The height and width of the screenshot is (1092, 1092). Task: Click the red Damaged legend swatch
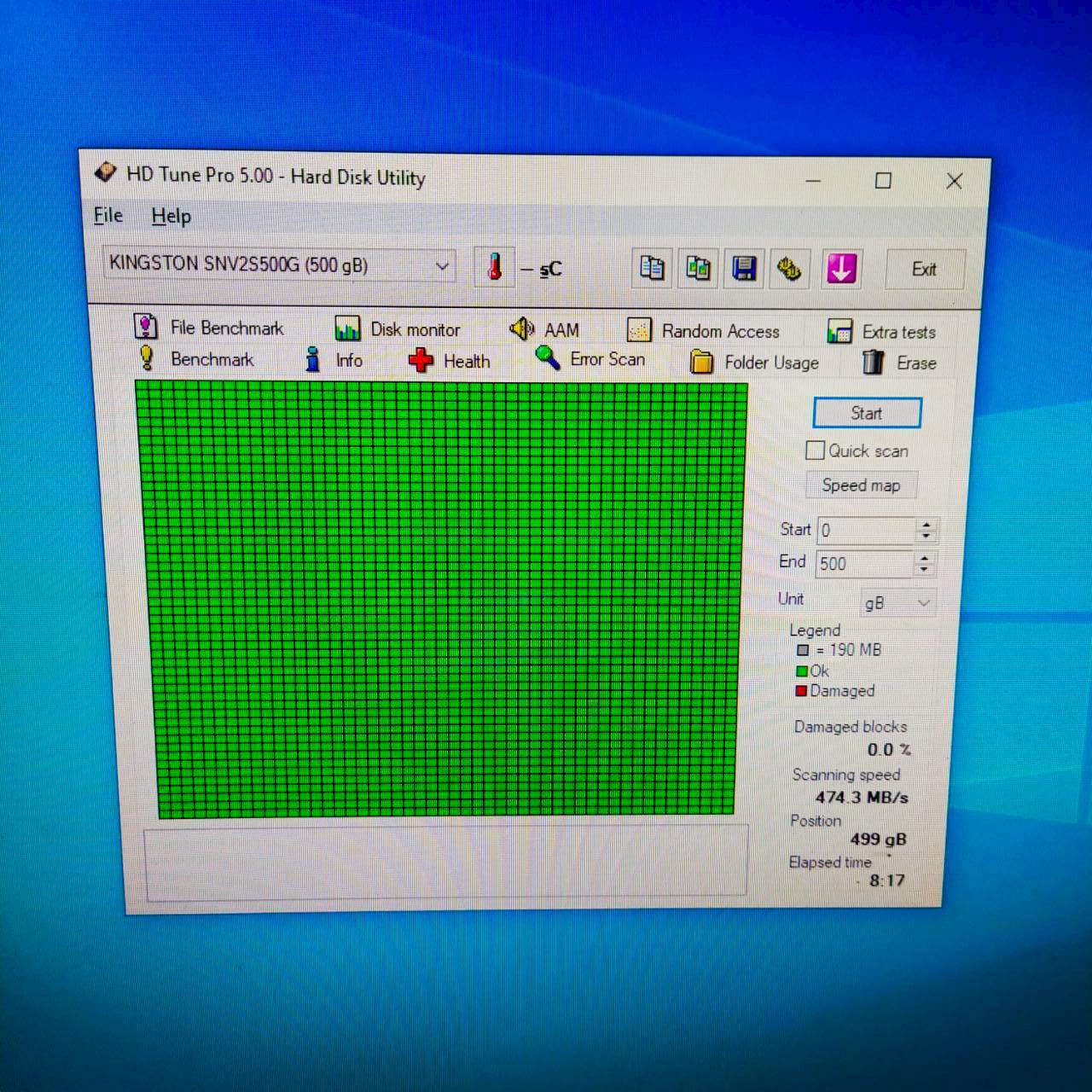[x=801, y=691]
